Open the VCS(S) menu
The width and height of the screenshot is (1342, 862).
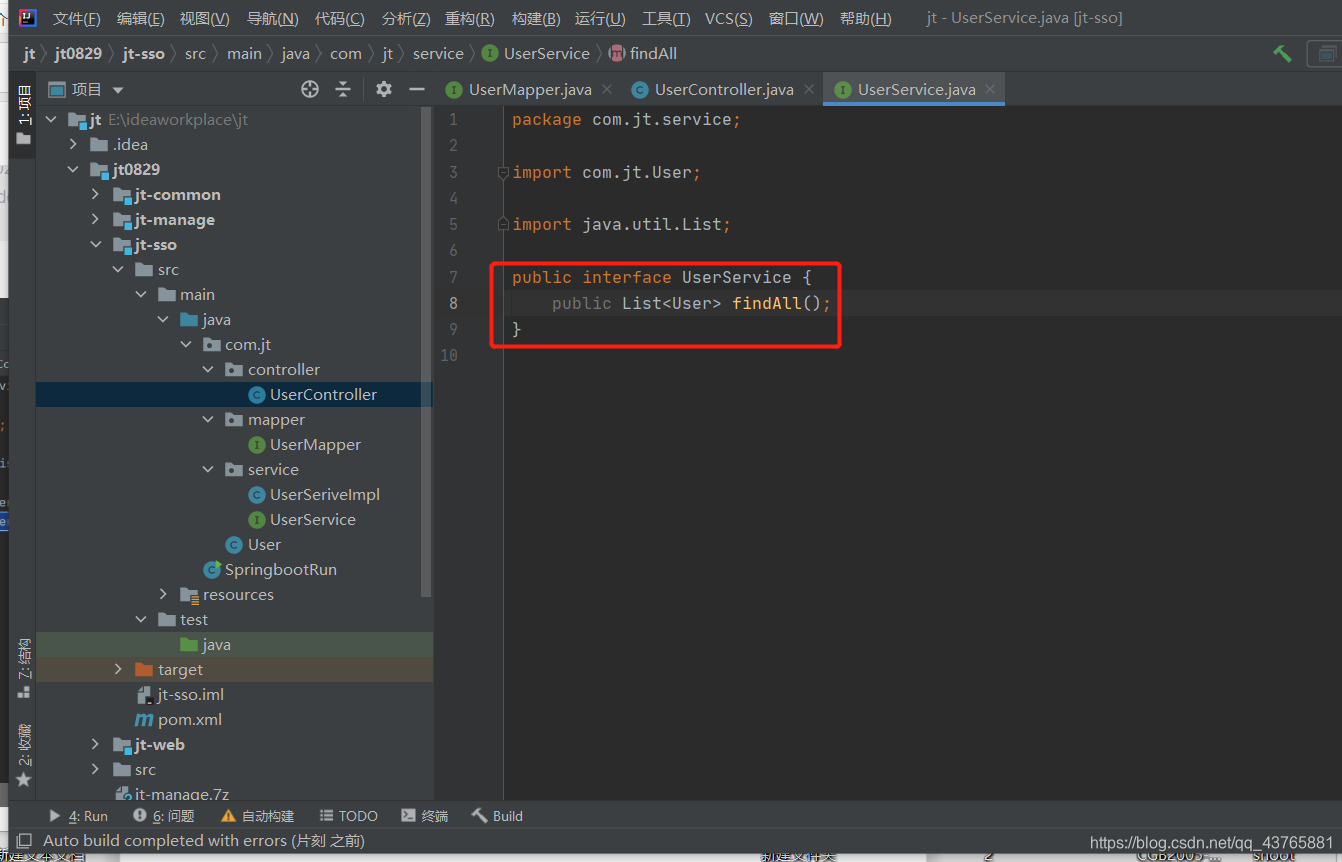tap(729, 18)
